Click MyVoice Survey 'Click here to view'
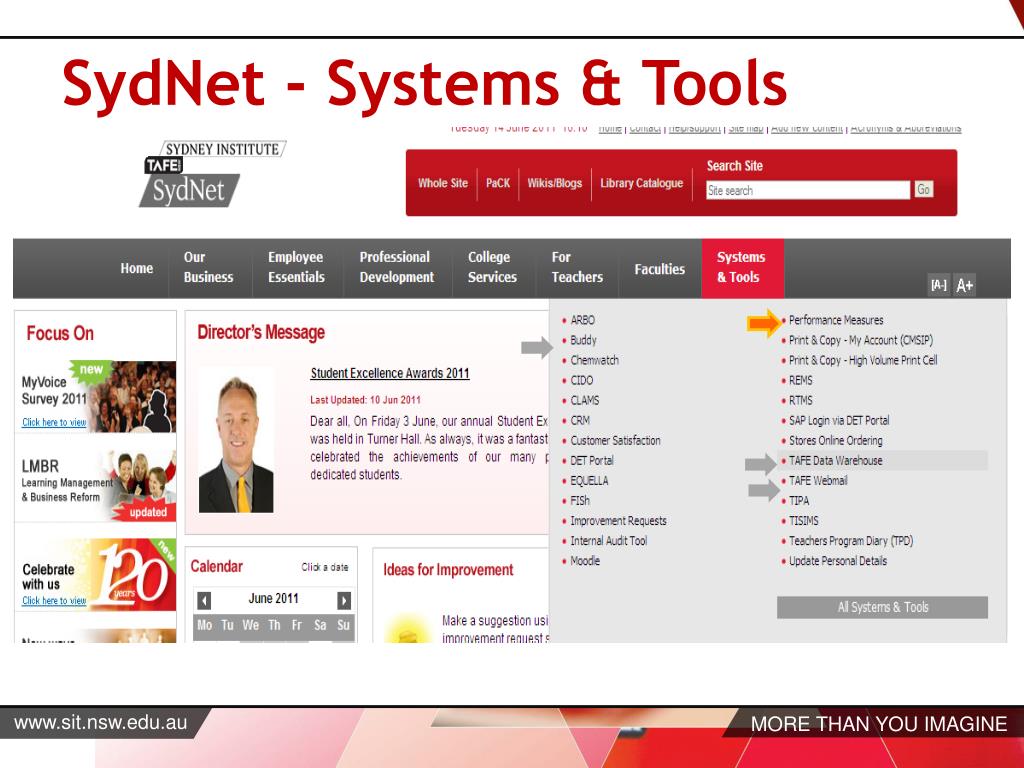 pos(54,423)
